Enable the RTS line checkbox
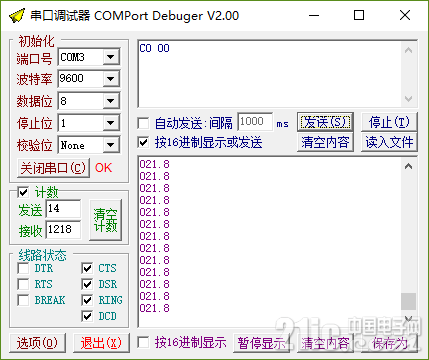429x360 pixels. (23, 284)
